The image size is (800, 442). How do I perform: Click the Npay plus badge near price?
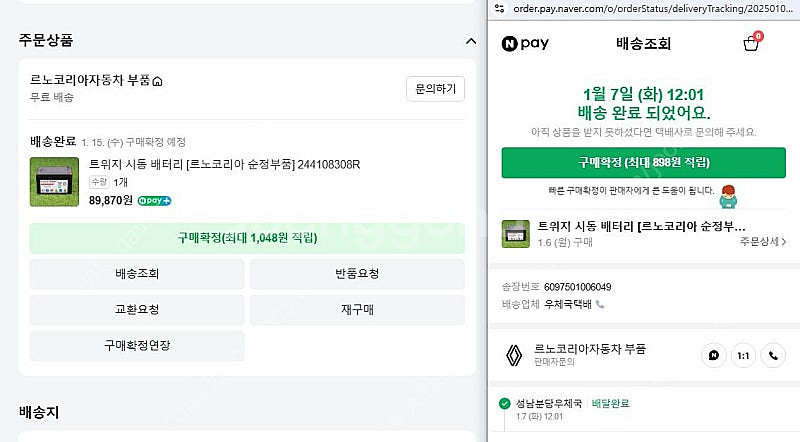click(155, 201)
